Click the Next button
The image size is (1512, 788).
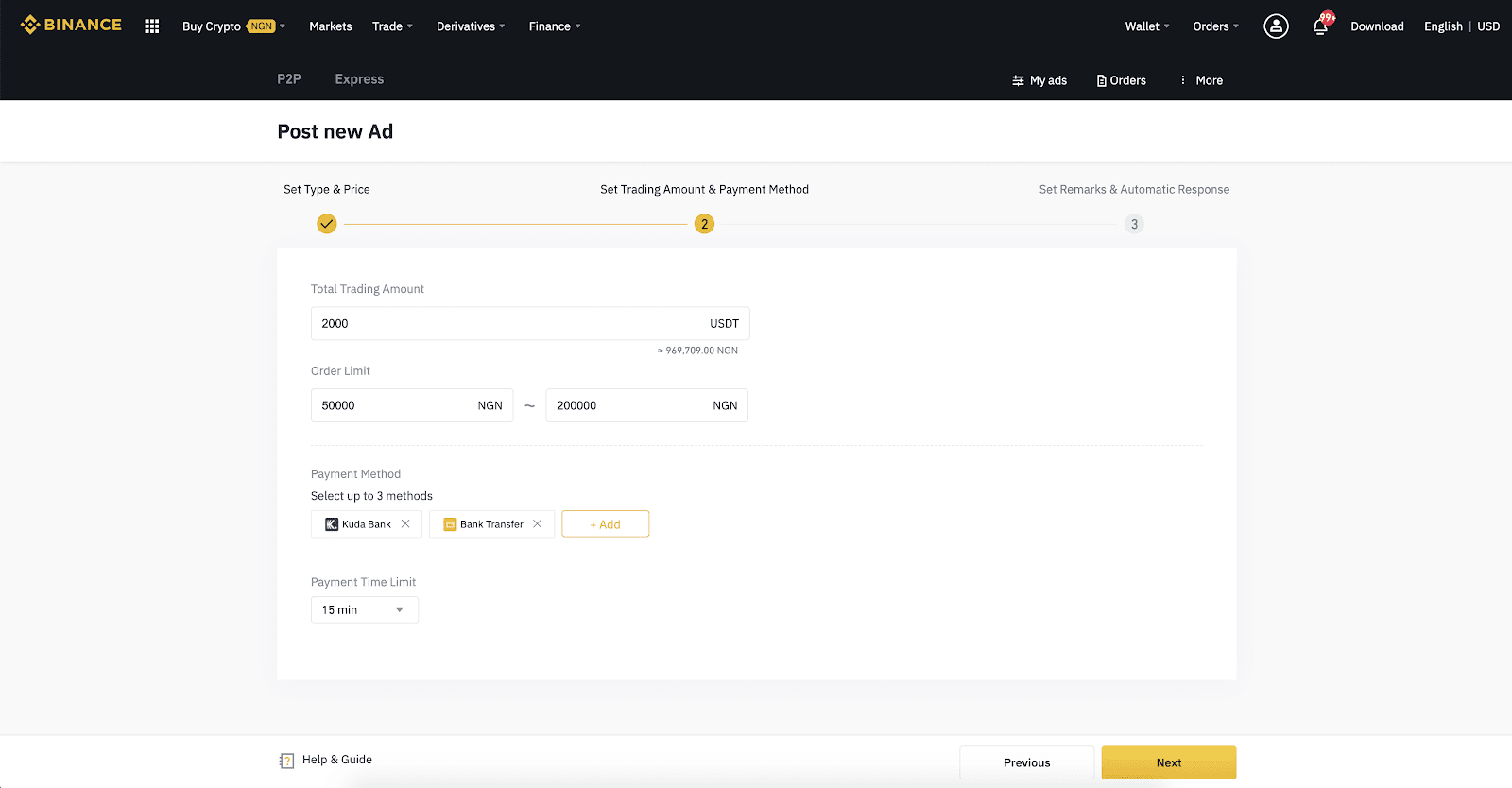(x=1169, y=762)
